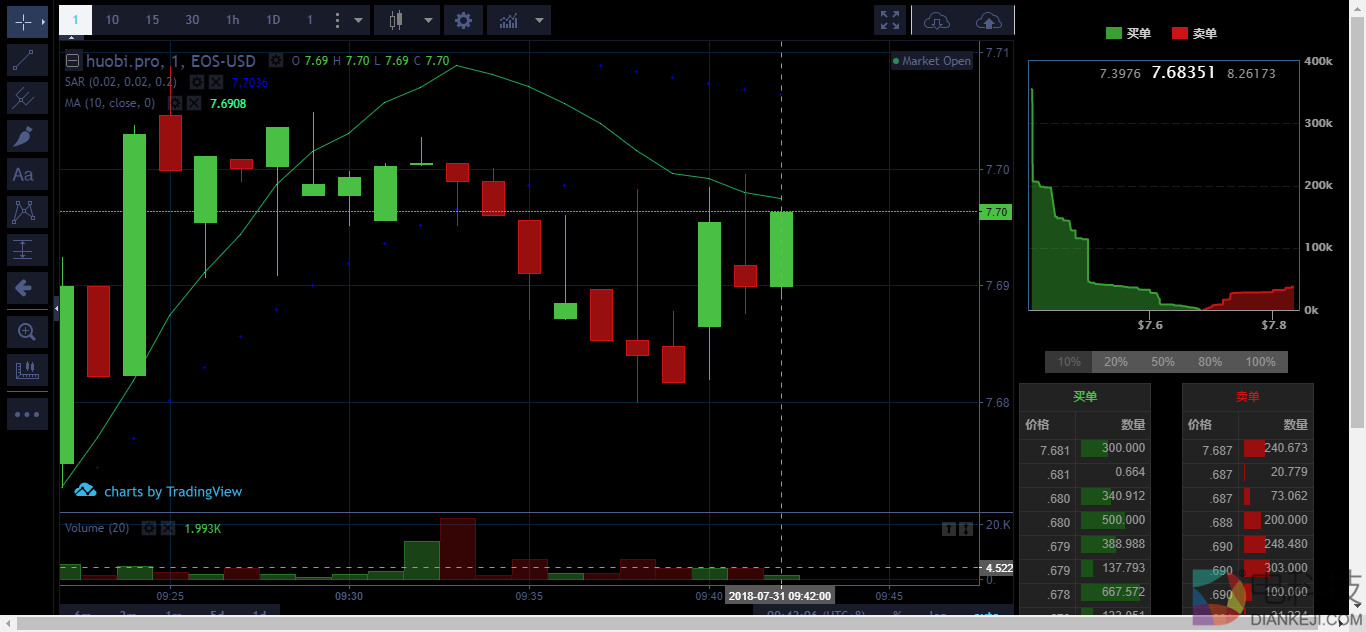This screenshot has height=632, width=1366.
Task: Open settings for the MA indicator
Action: 176,103
